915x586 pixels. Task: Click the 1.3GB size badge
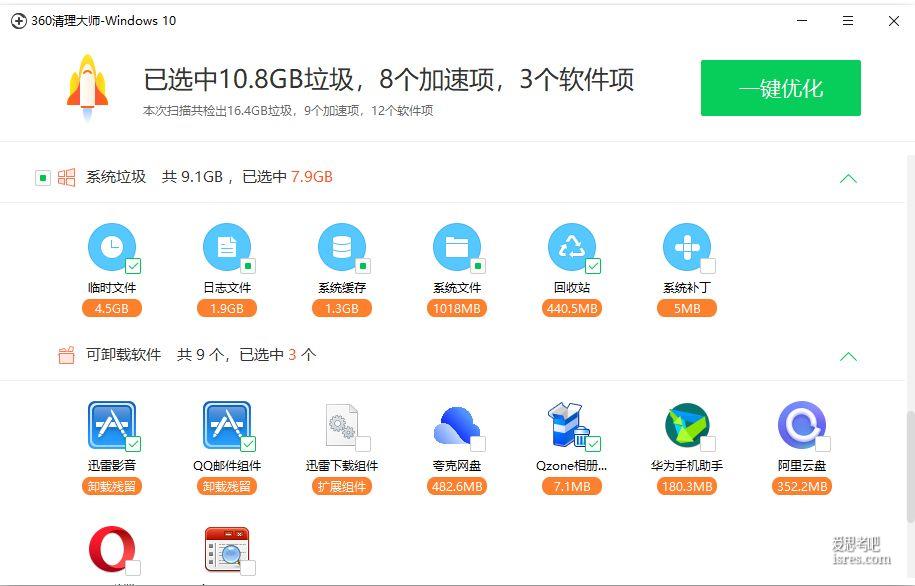(342, 308)
